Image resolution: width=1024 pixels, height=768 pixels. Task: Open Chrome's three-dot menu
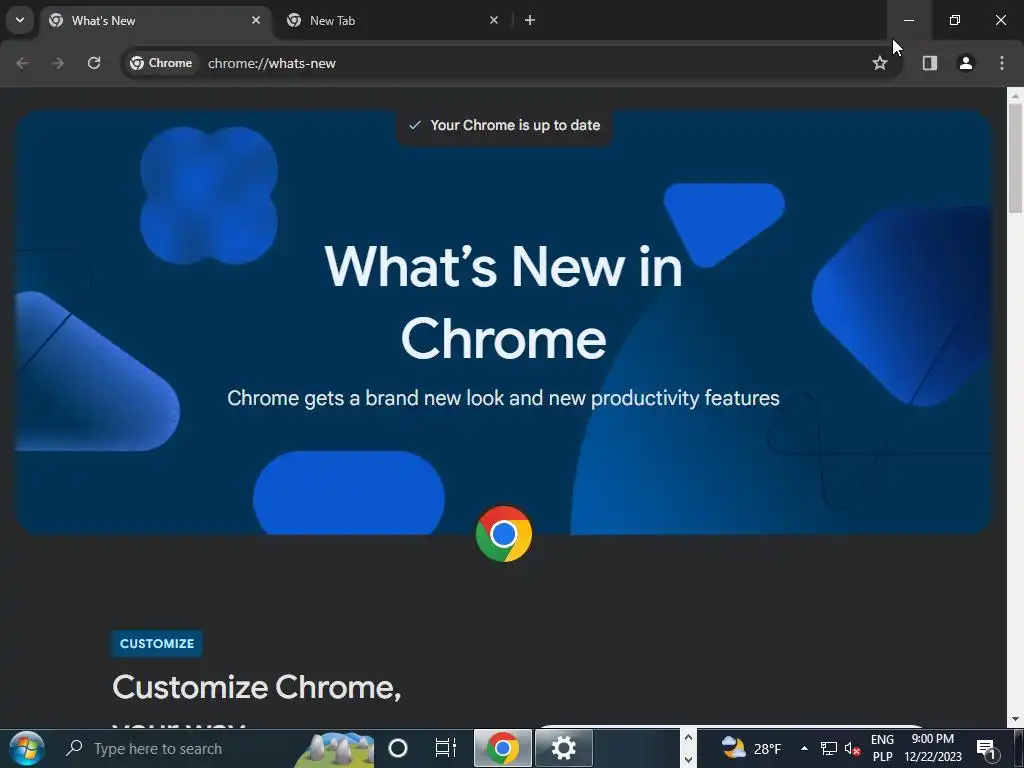[1002, 63]
